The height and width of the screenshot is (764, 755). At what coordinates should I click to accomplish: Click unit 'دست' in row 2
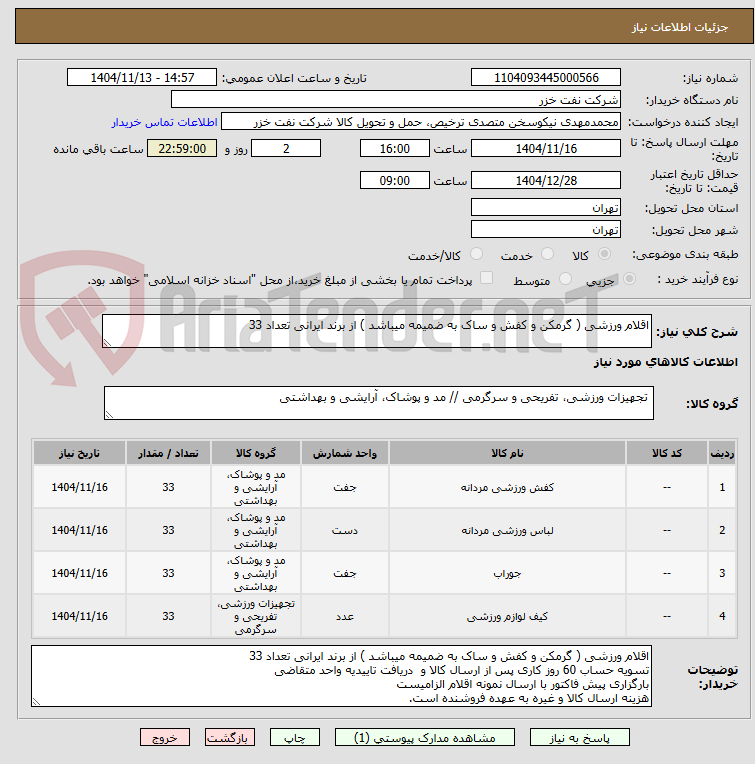[x=345, y=530]
